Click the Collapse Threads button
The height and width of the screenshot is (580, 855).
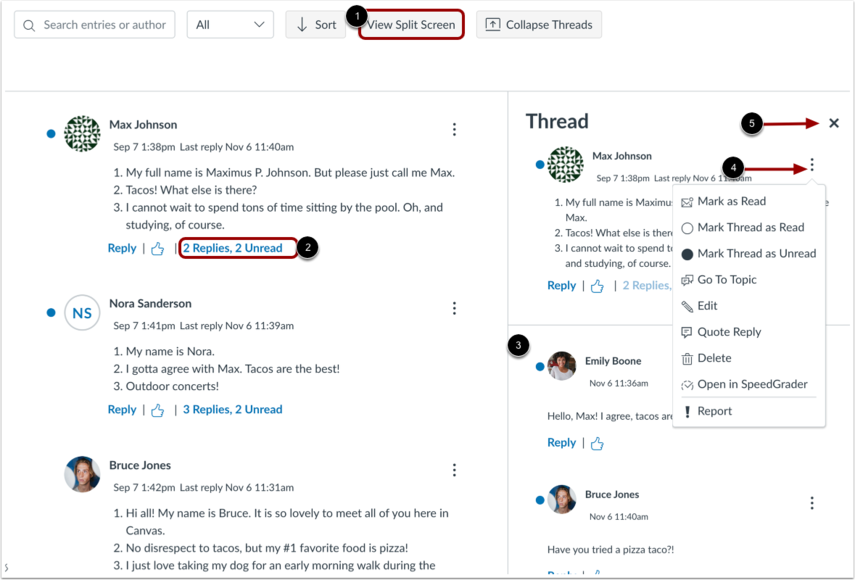point(539,25)
